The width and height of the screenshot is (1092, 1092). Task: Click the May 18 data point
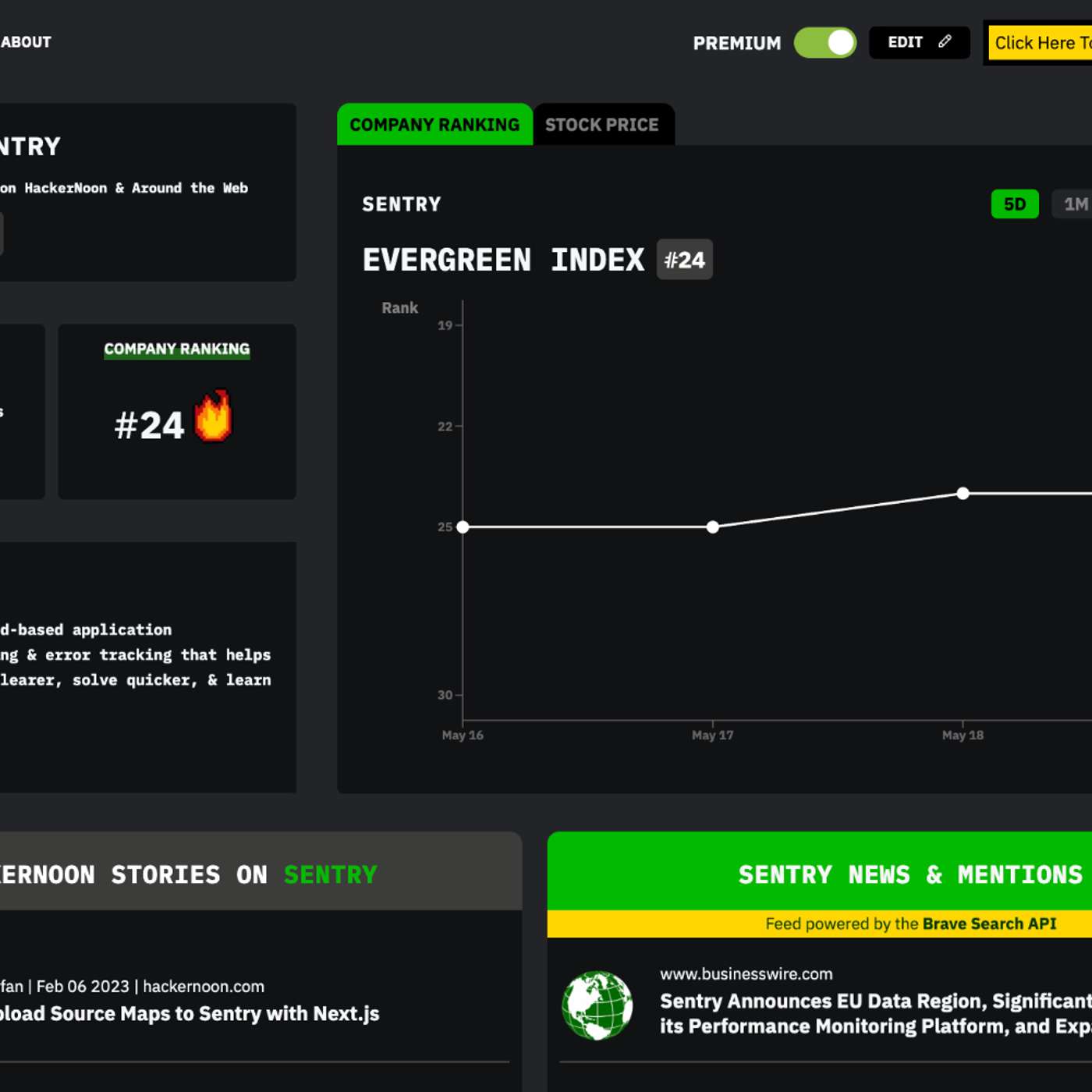coord(963,494)
